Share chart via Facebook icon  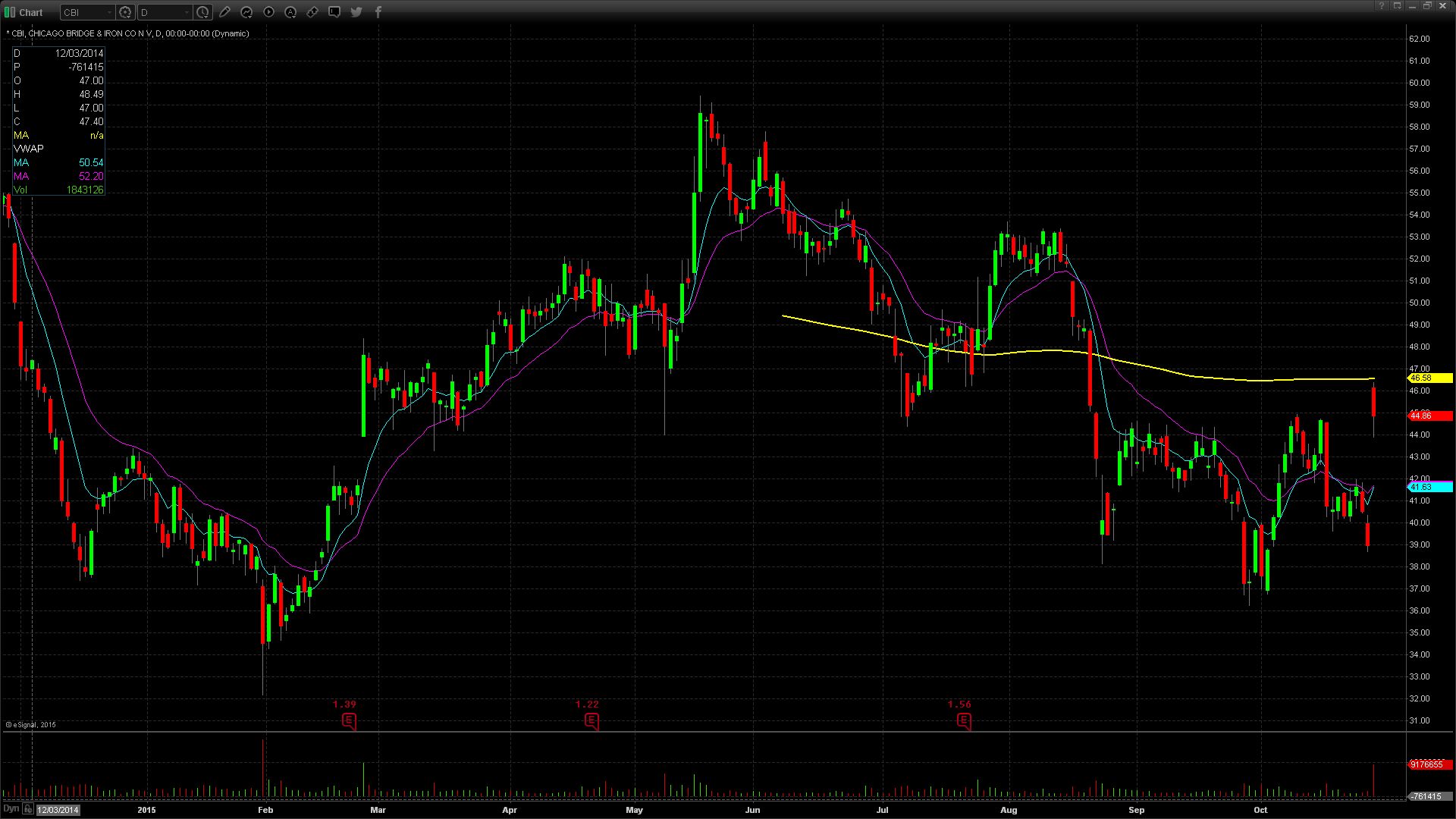coord(378,12)
